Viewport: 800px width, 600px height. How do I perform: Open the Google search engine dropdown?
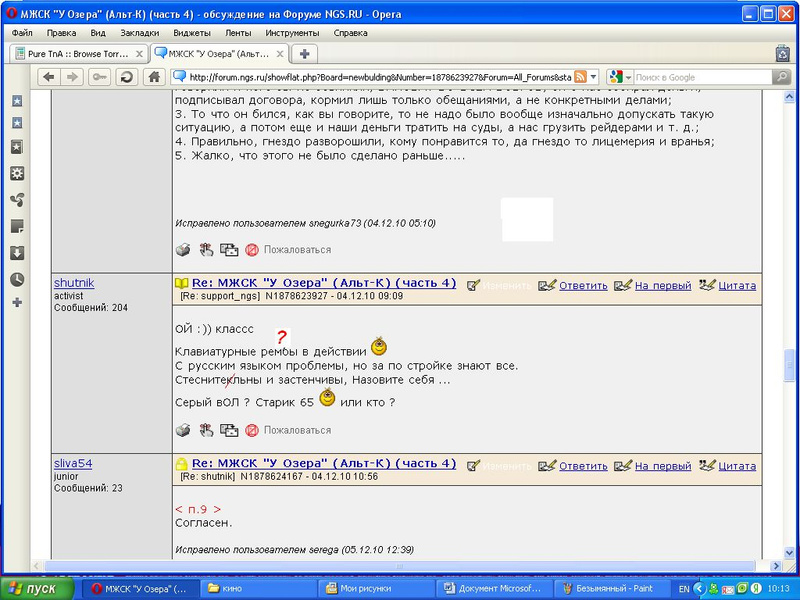[x=623, y=77]
